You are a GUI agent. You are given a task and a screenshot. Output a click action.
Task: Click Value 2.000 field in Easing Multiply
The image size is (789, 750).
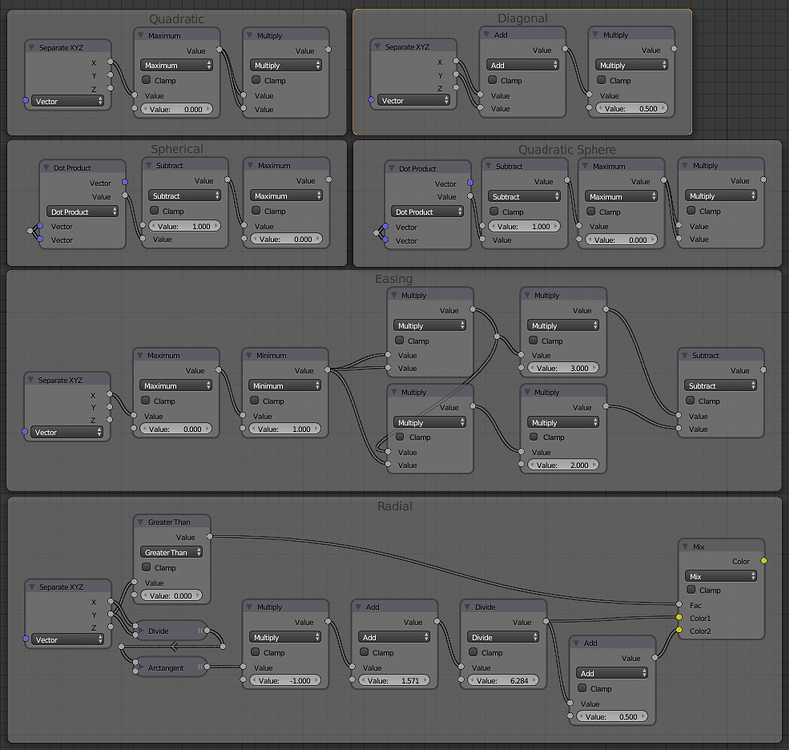pos(563,465)
